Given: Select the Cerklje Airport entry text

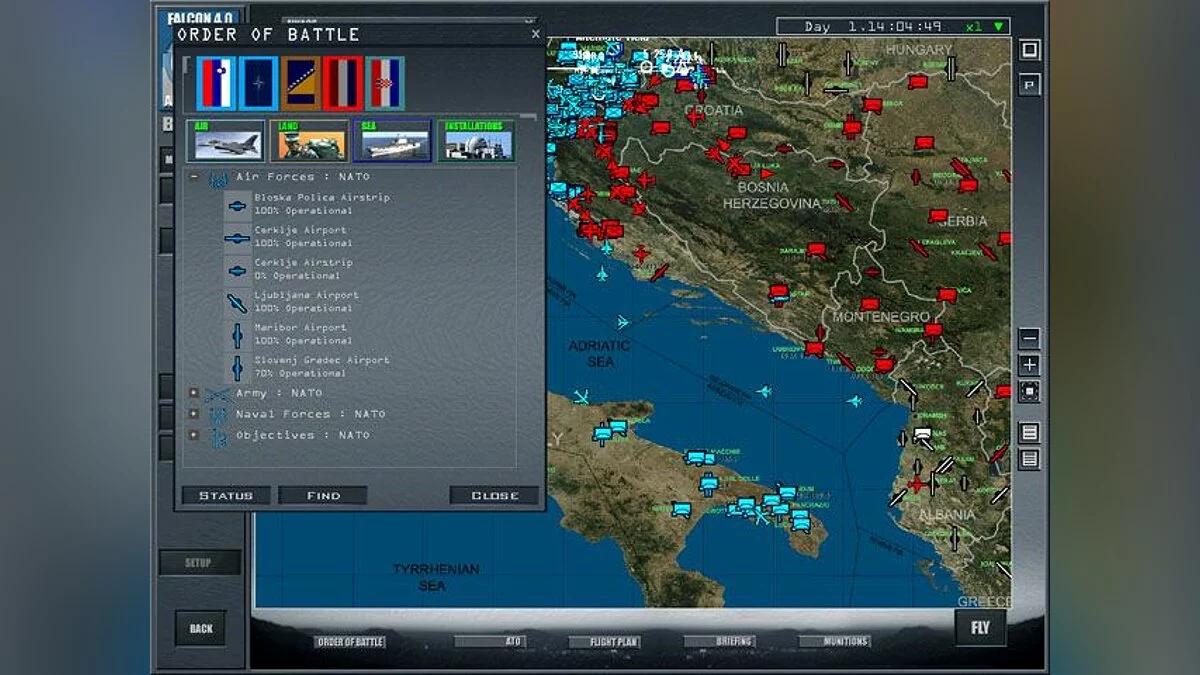Looking at the screenshot, I should [303, 236].
